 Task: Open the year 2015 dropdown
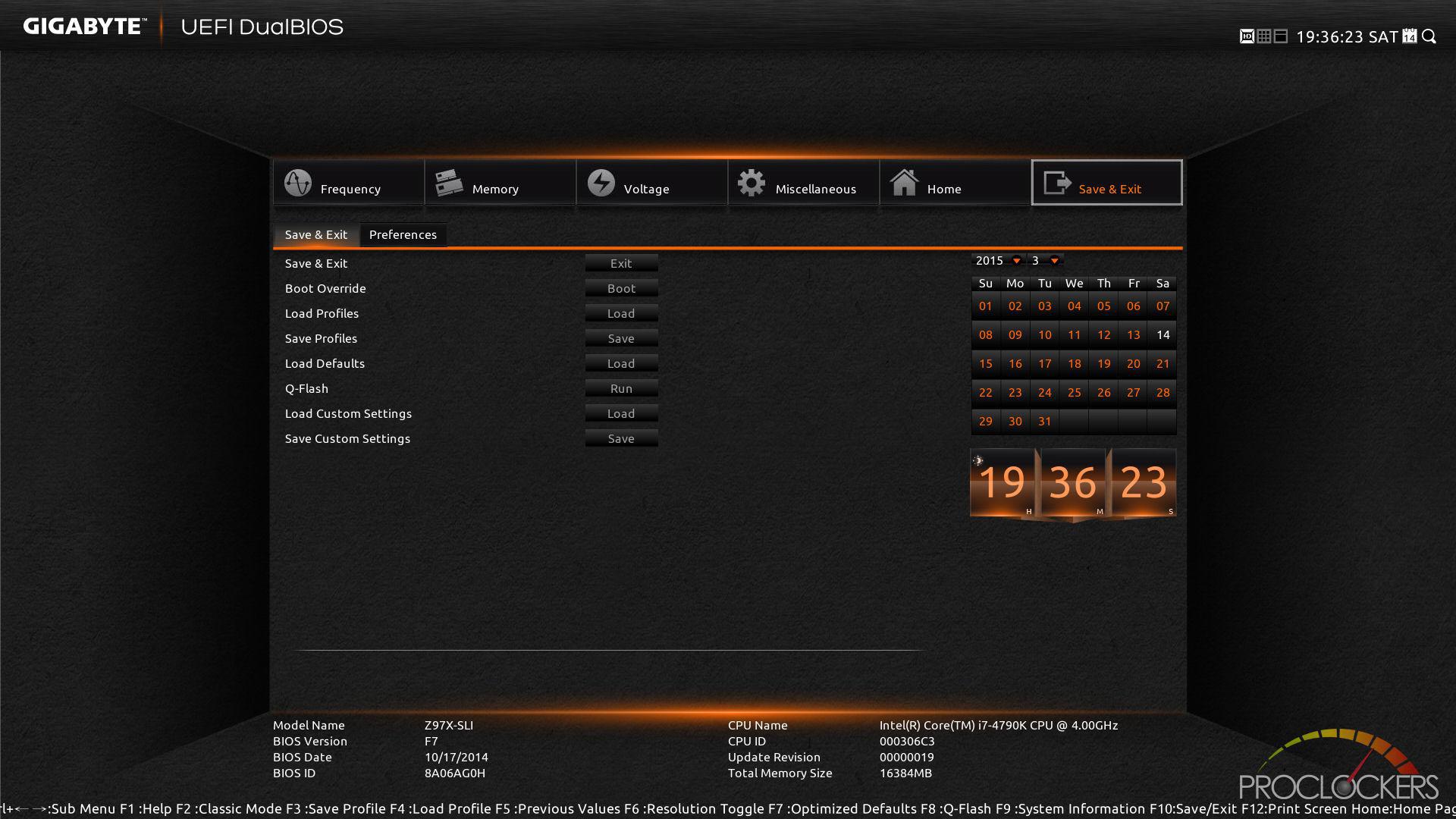(998, 260)
